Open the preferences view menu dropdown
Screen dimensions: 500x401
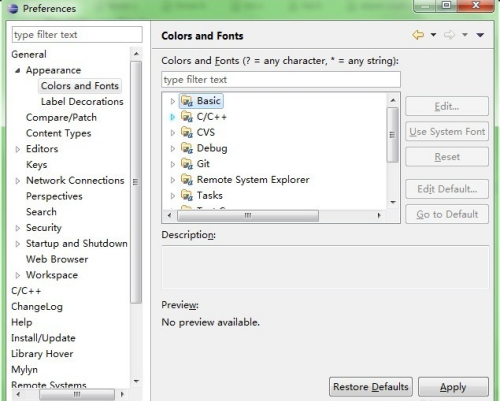click(480, 35)
